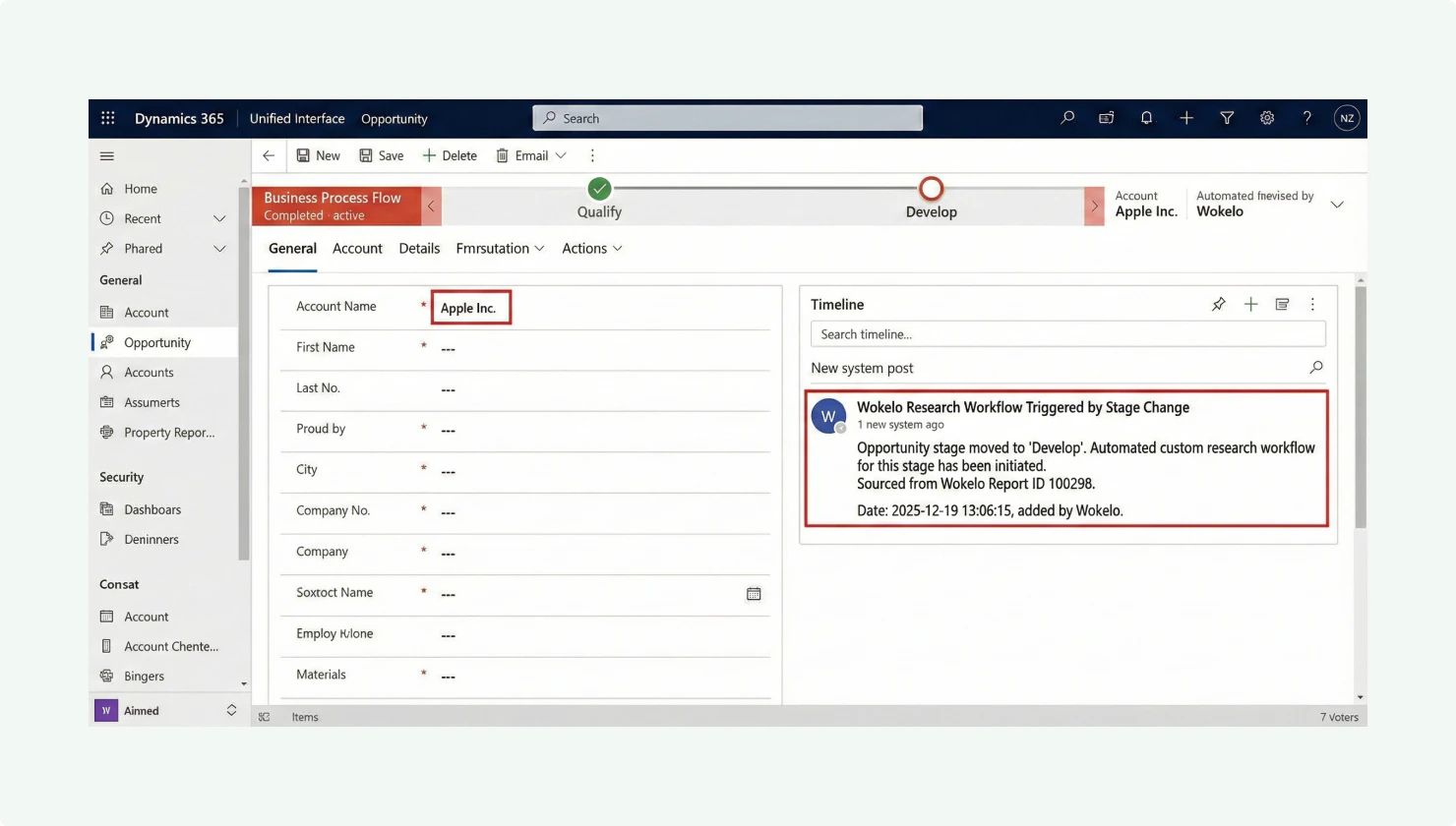Open the Apple Inc. account link in header
The height and width of the screenshot is (826, 1456).
[x=1146, y=211]
